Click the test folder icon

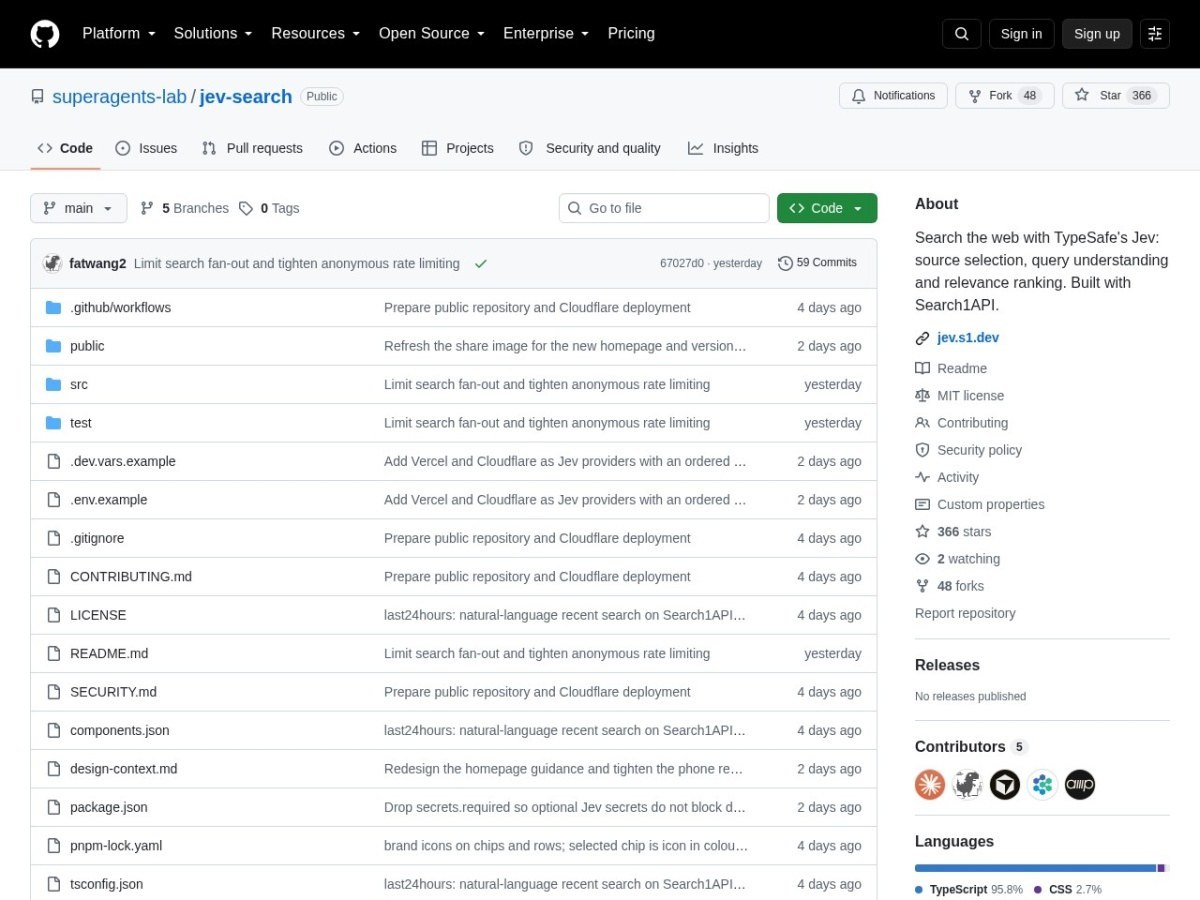54,423
